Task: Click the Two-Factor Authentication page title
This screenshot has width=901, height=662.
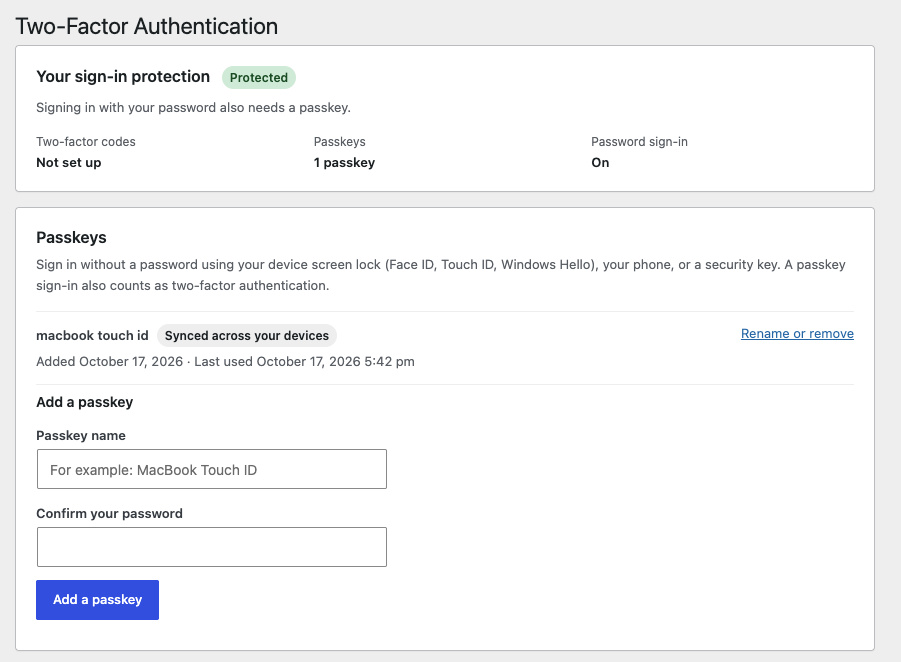Action: [147, 26]
